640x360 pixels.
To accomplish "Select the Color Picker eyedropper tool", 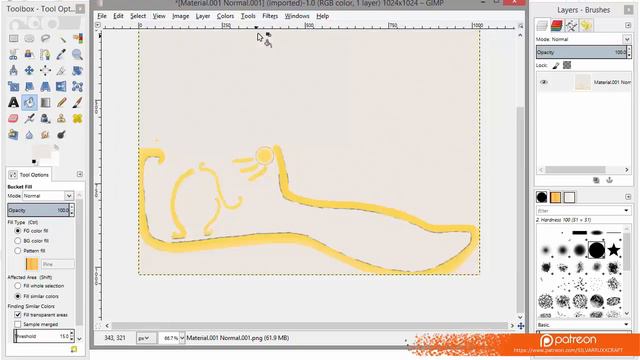I will click(62, 55).
